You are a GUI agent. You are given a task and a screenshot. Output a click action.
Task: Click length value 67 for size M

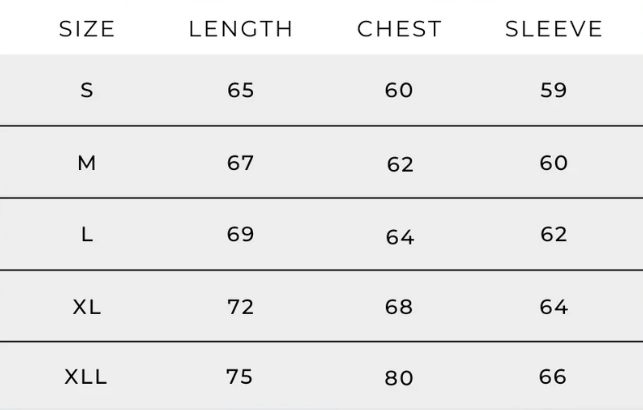coord(241,163)
